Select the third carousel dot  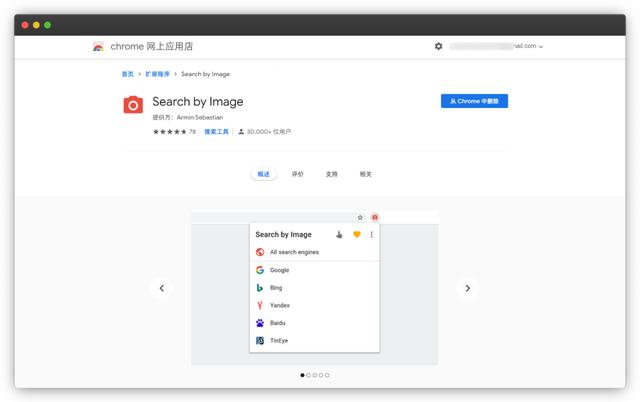point(315,375)
